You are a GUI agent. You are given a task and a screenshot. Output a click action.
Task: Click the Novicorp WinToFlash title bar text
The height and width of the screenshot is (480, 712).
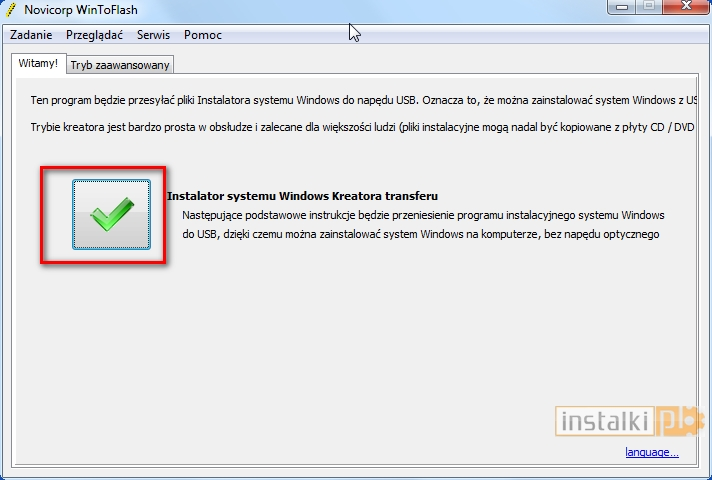click(x=81, y=9)
